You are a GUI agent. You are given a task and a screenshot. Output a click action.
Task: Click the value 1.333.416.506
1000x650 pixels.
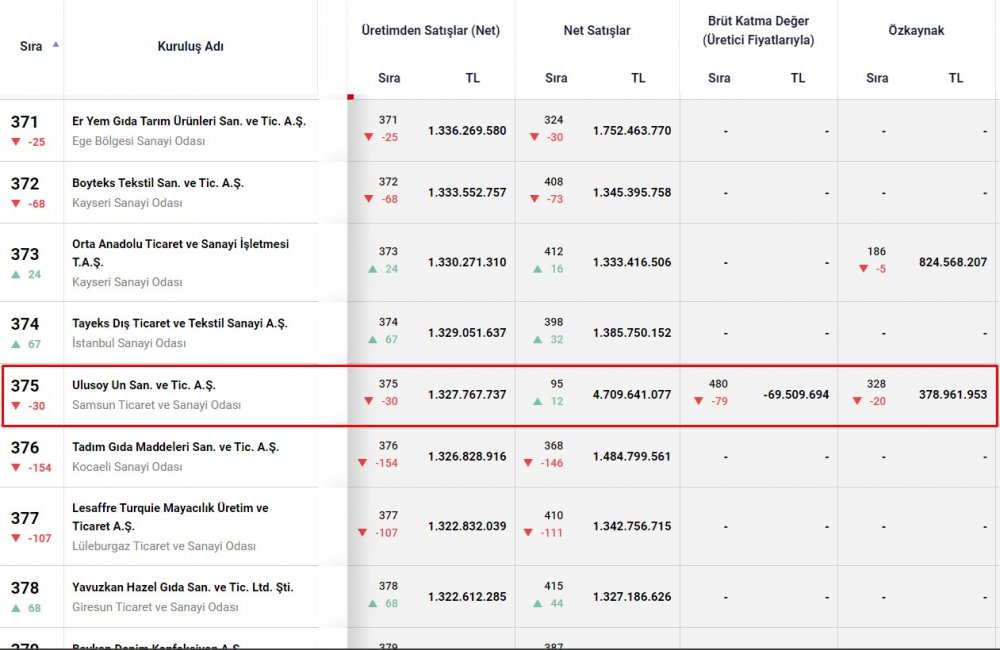(x=632, y=262)
